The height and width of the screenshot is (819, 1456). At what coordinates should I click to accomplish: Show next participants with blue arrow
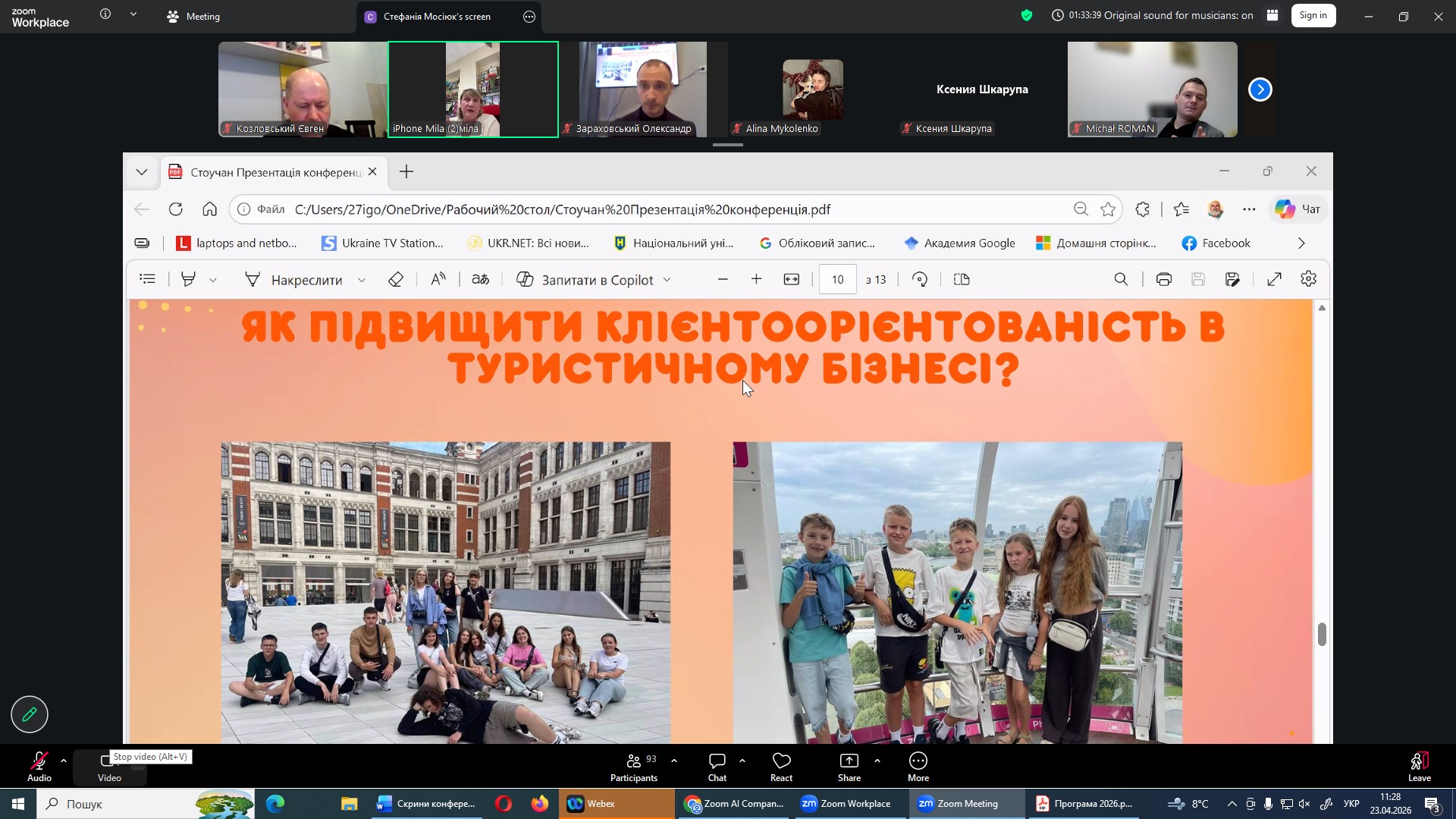click(1260, 89)
